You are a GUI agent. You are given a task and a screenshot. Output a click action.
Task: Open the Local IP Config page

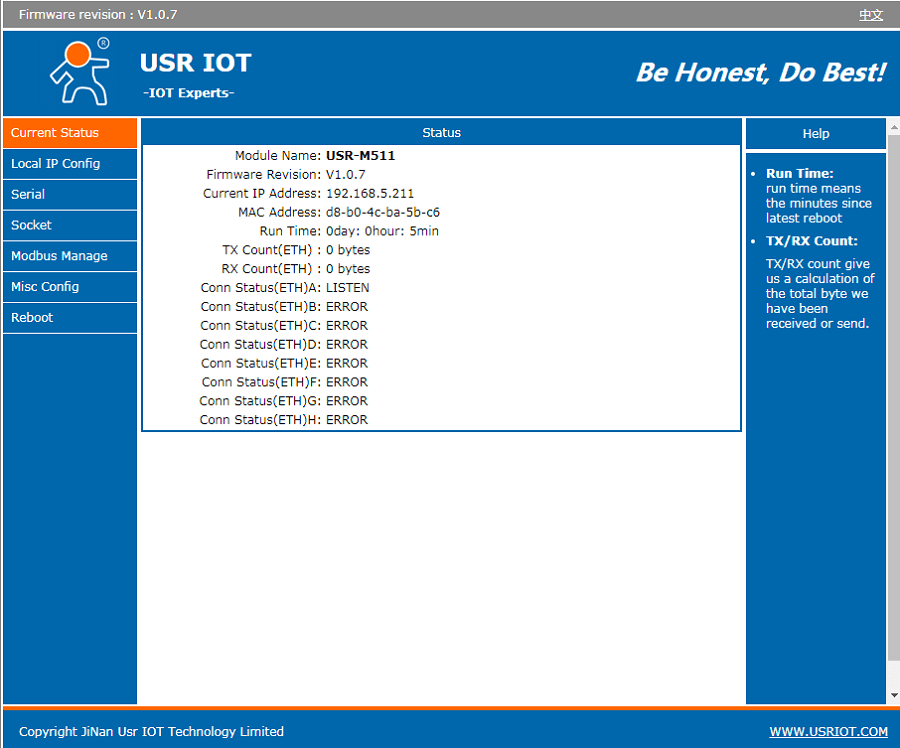[x=70, y=164]
